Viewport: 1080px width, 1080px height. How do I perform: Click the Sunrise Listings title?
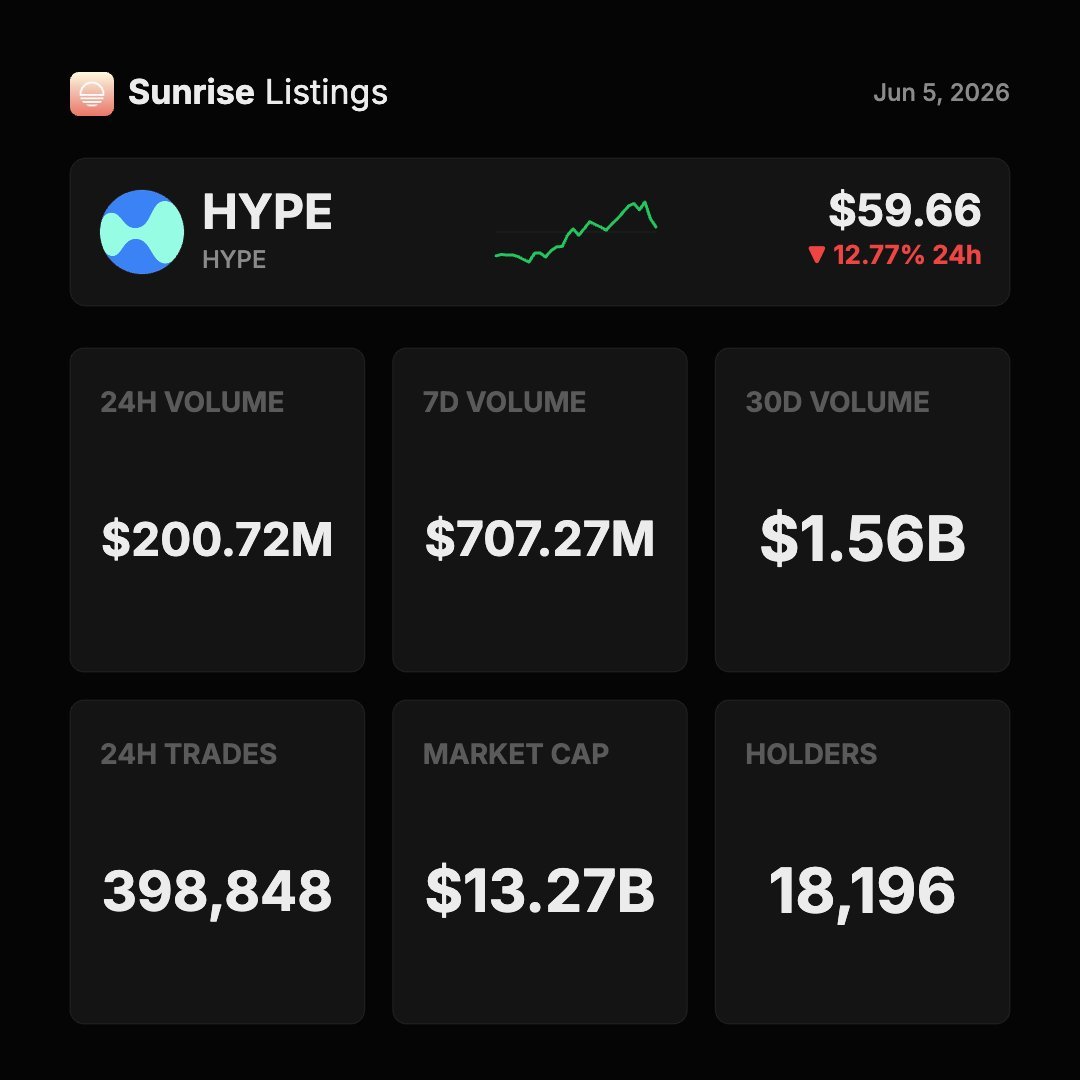click(x=258, y=93)
